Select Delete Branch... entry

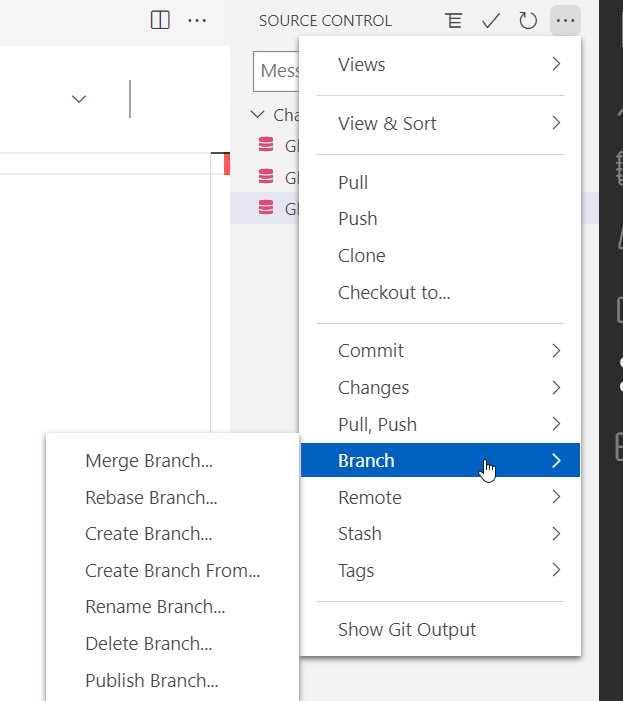(x=149, y=644)
